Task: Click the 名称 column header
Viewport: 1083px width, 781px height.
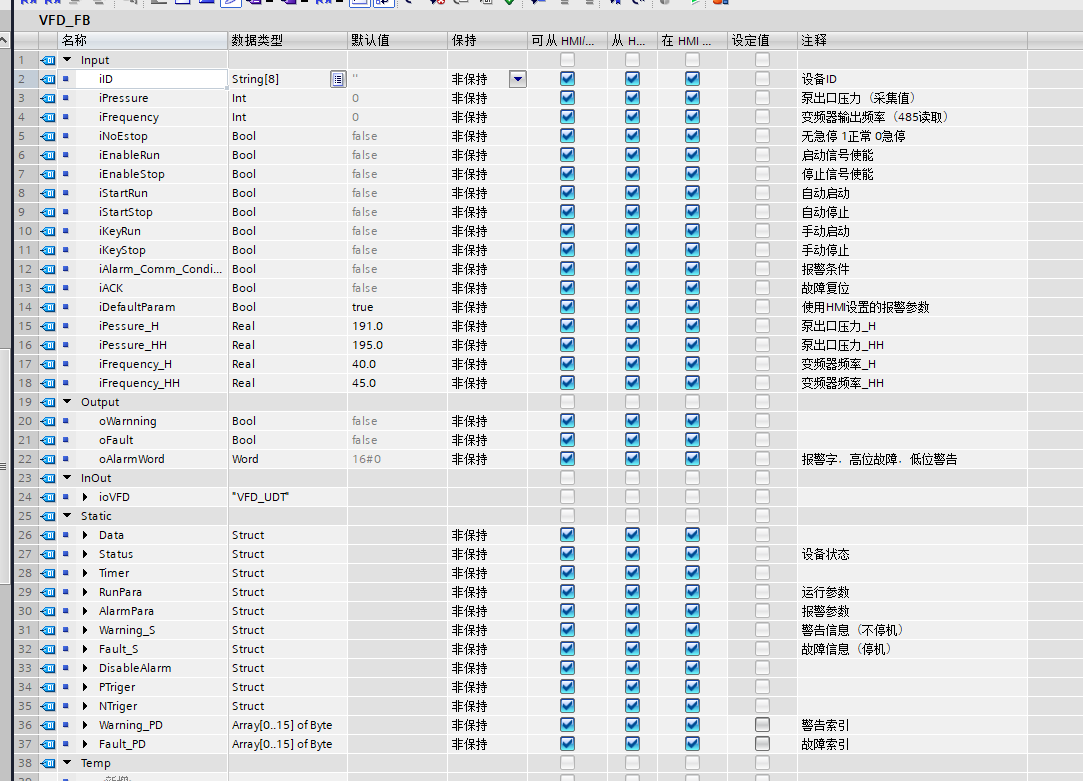Action: (142, 41)
